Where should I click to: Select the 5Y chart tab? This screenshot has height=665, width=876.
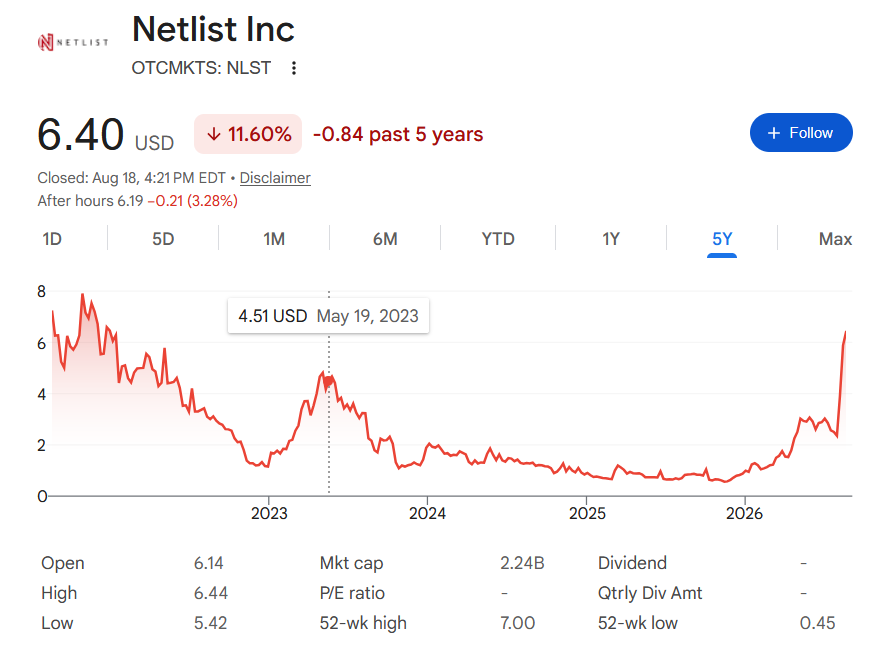722,239
